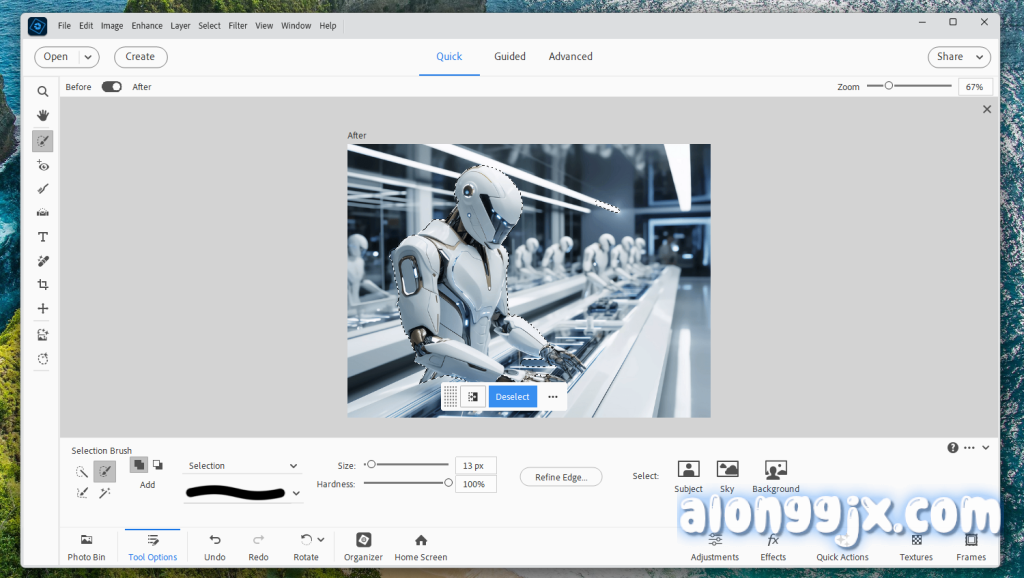Click the Select Sky icon
The height and width of the screenshot is (578, 1024).
point(727,470)
